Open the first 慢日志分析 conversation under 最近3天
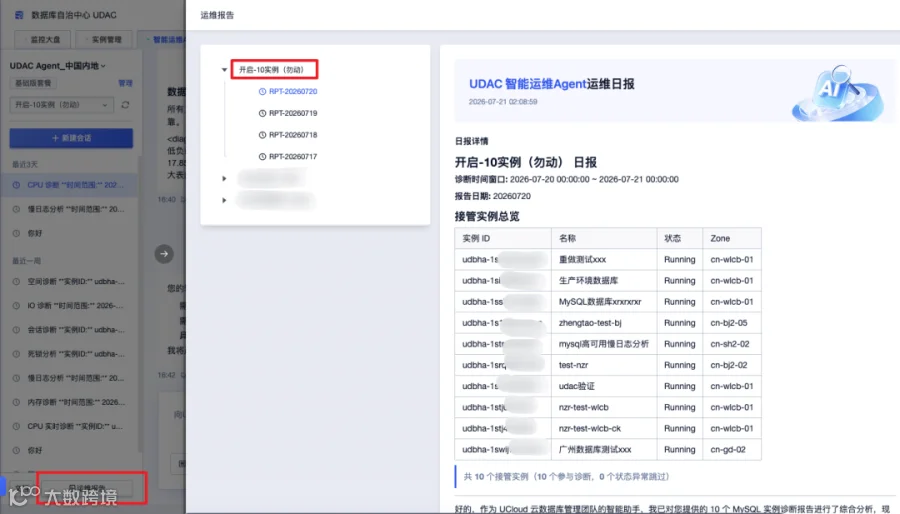The image size is (900, 514). click(71, 209)
